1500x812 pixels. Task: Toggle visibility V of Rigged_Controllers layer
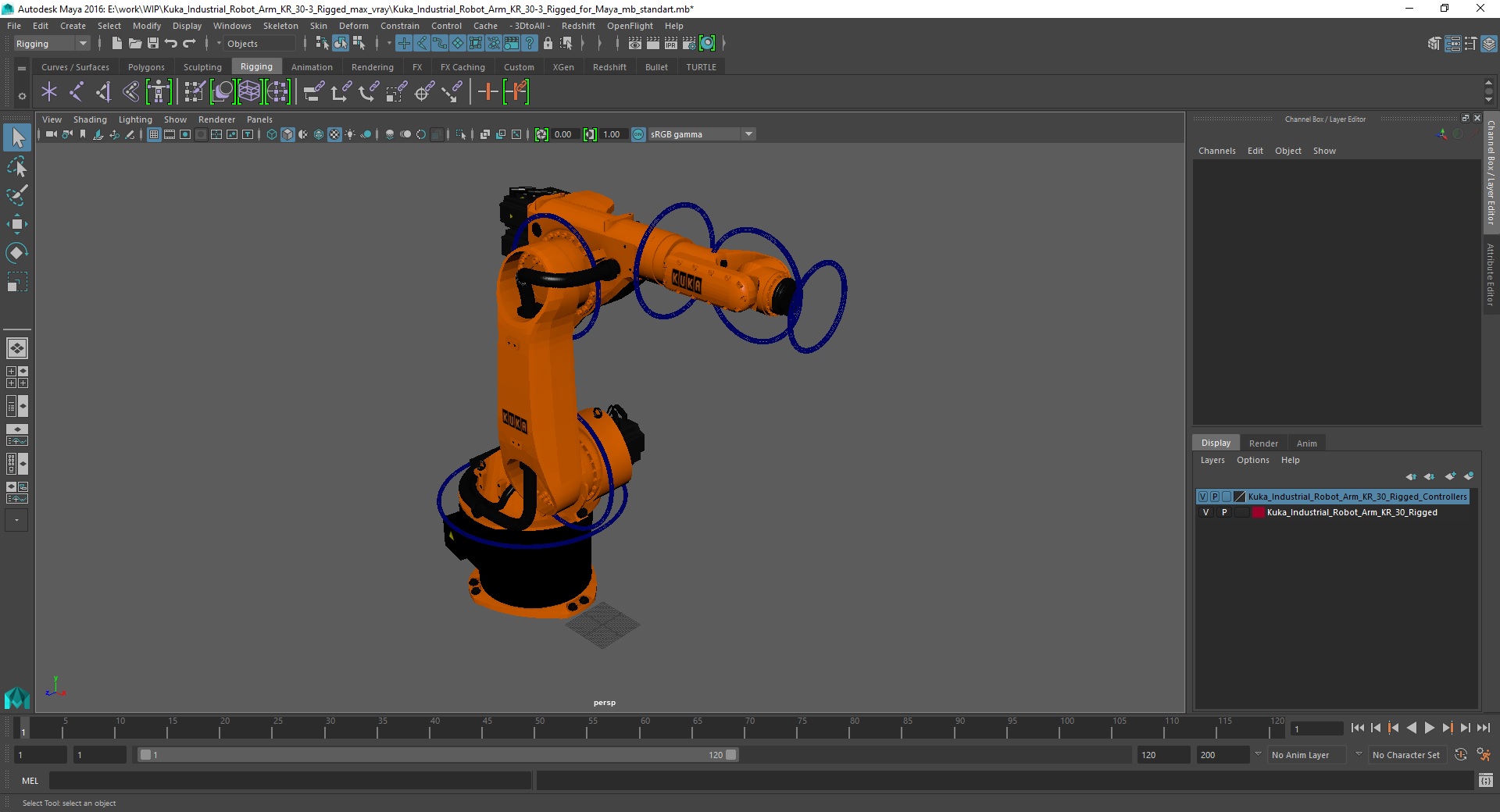coord(1203,497)
